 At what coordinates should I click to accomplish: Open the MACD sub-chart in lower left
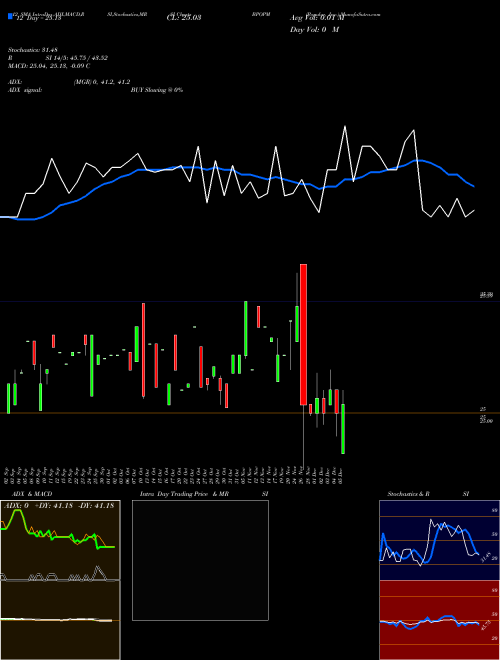(60, 620)
